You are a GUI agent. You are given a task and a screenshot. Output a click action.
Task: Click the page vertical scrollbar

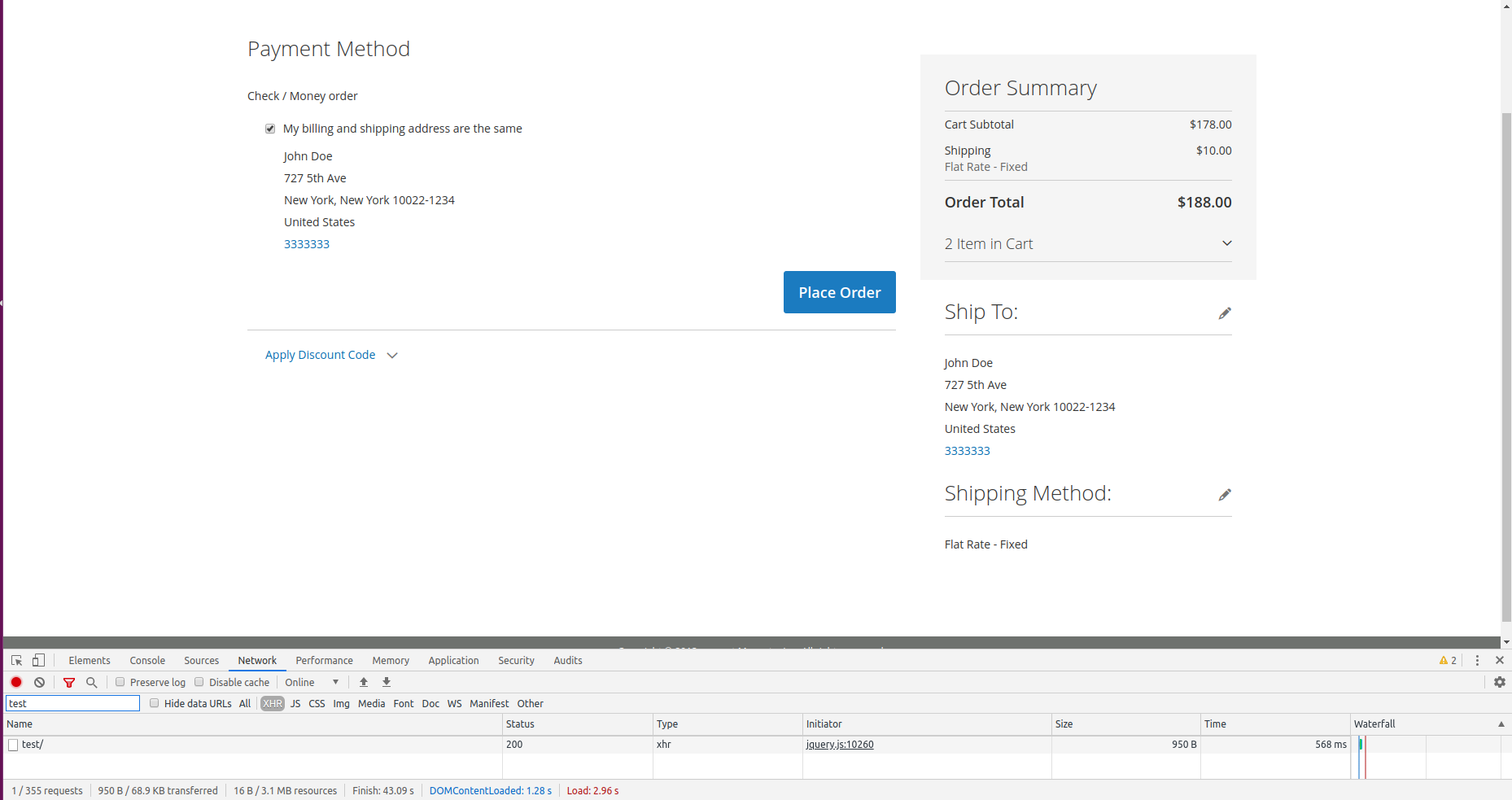1506,366
